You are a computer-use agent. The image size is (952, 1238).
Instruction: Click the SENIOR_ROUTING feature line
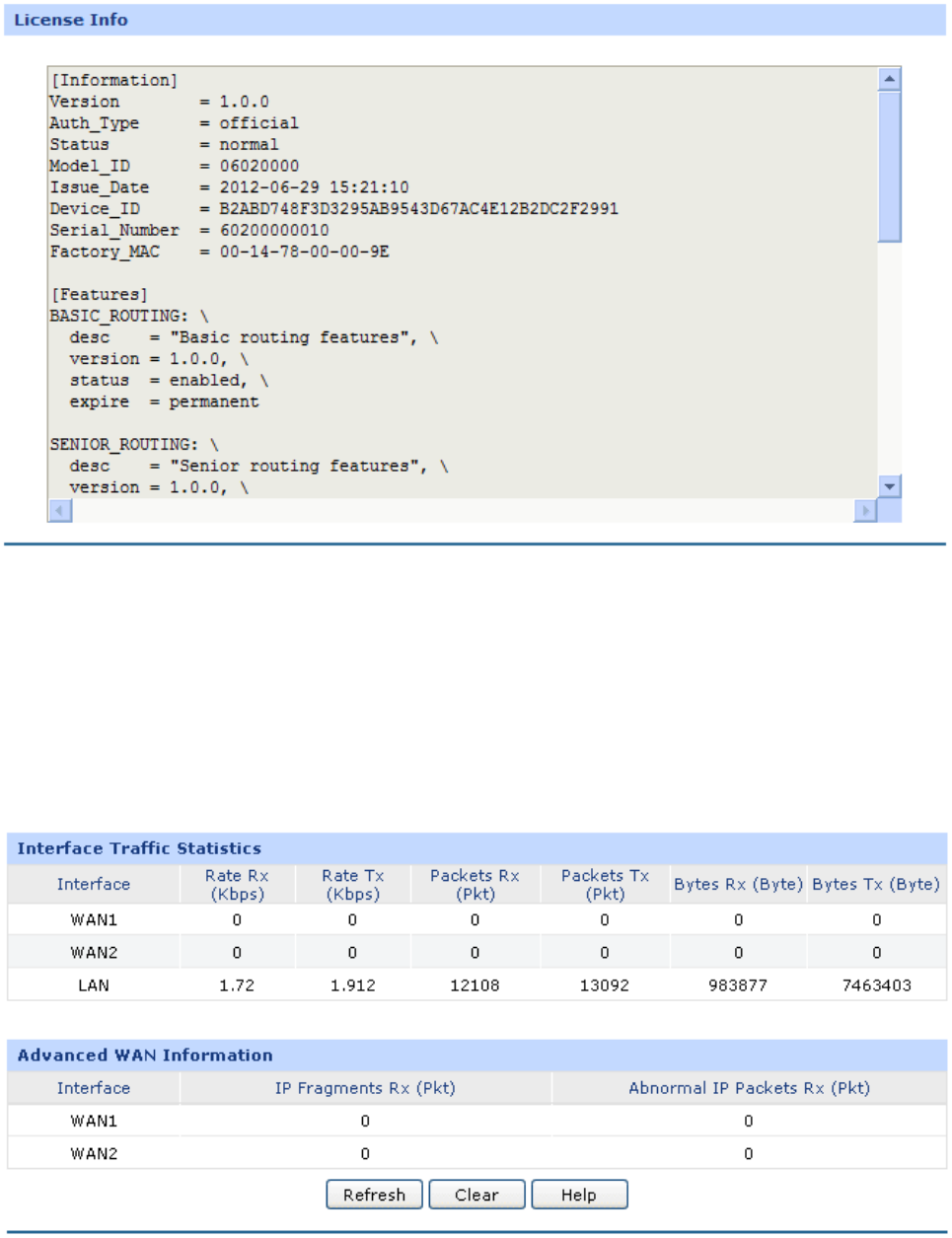[134, 445]
